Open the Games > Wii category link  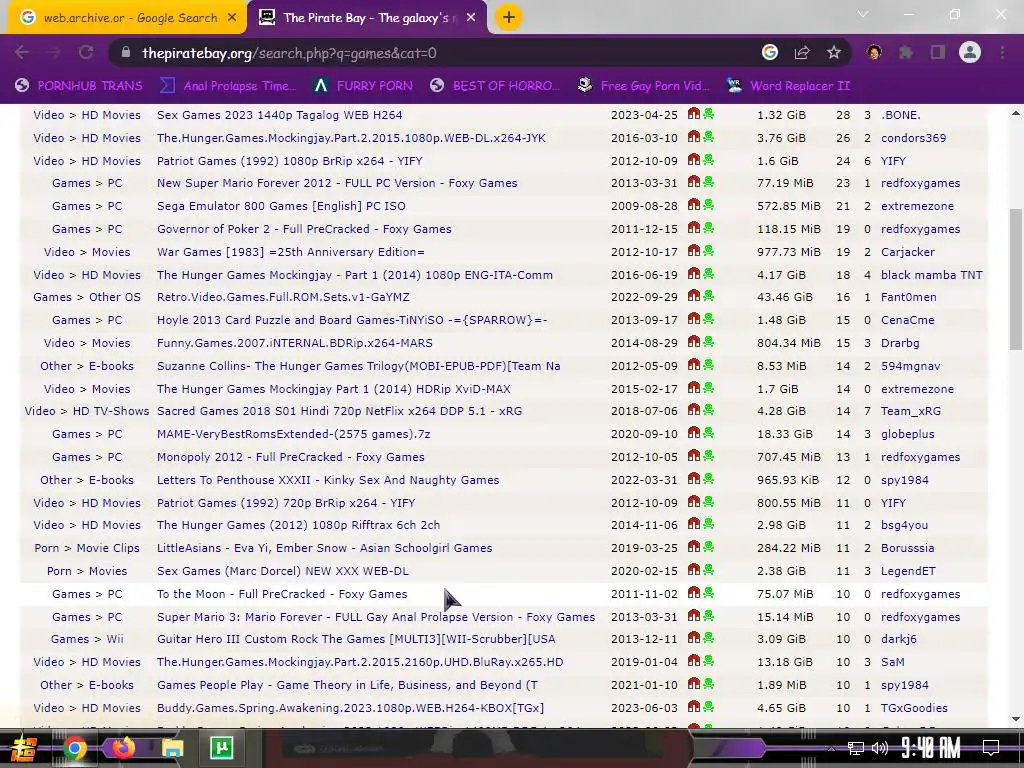[87, 639]
